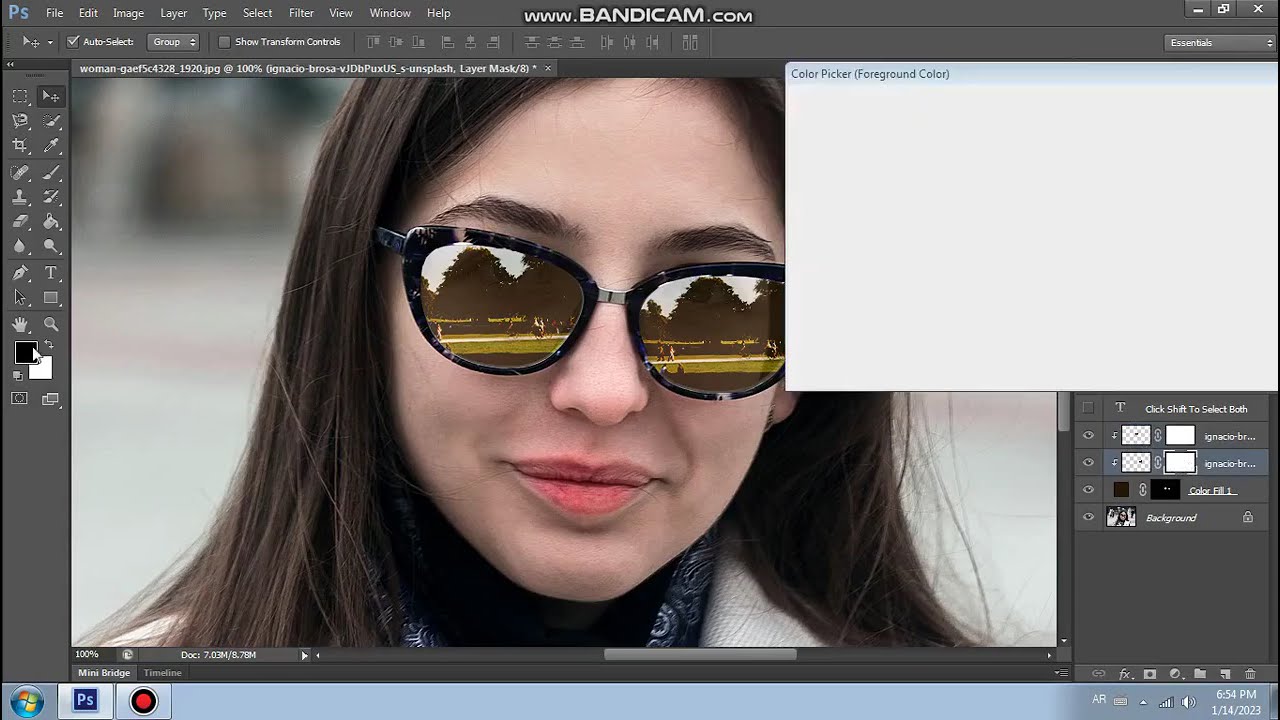Click the Windows Start button
Image resolution: width=1280 pixels, height=720 pixels.
point(26,701)
